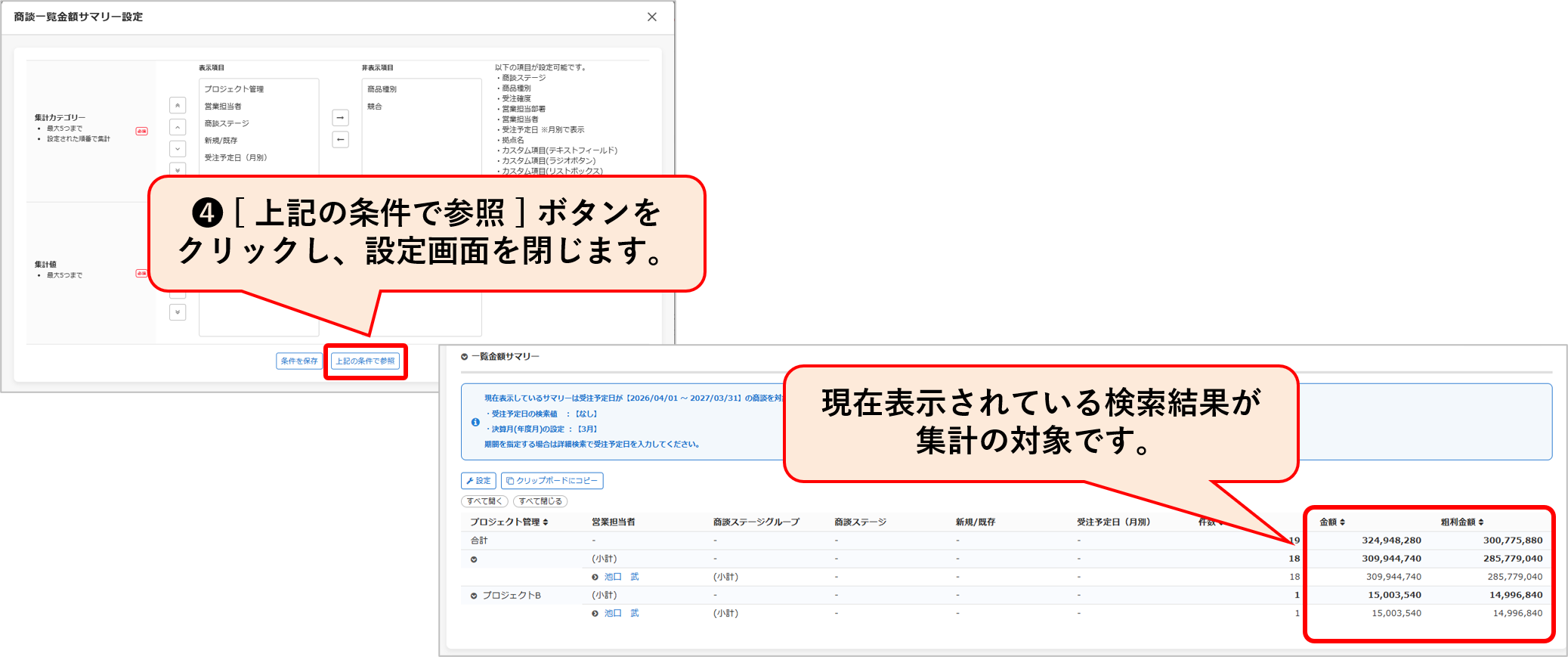Click 新規/既存 column header in summary
This screenshot has height=657, width=1568.
click(975, 522)
